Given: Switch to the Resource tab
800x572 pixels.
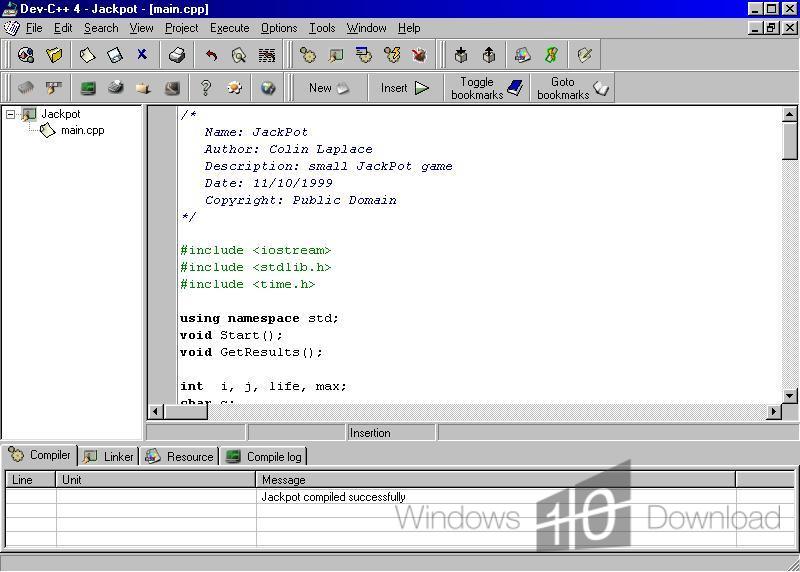Looking at the screenshot, I should (179, 456).
